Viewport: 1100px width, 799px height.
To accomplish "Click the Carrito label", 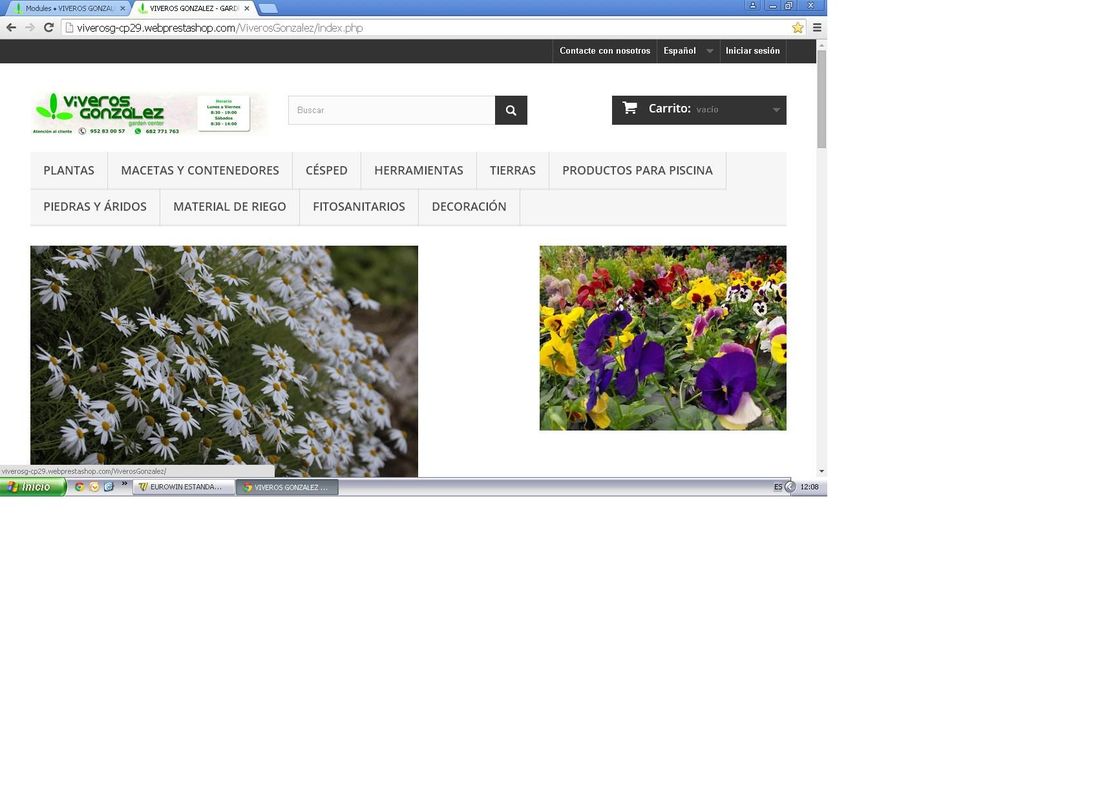I will pos(669,108).
